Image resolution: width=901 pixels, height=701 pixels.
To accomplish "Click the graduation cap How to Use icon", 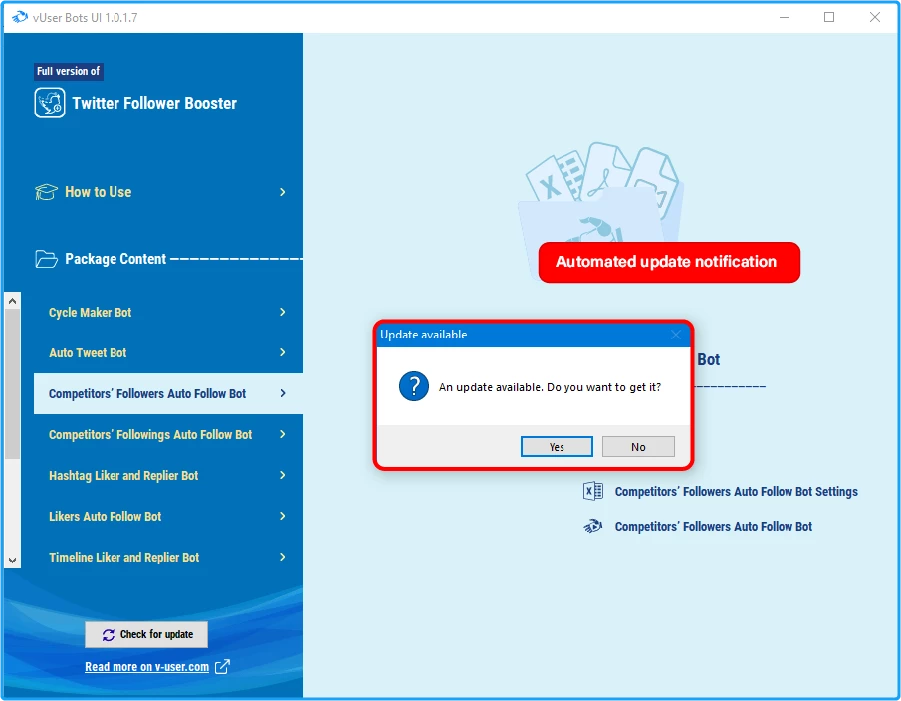I will [47, 192].
